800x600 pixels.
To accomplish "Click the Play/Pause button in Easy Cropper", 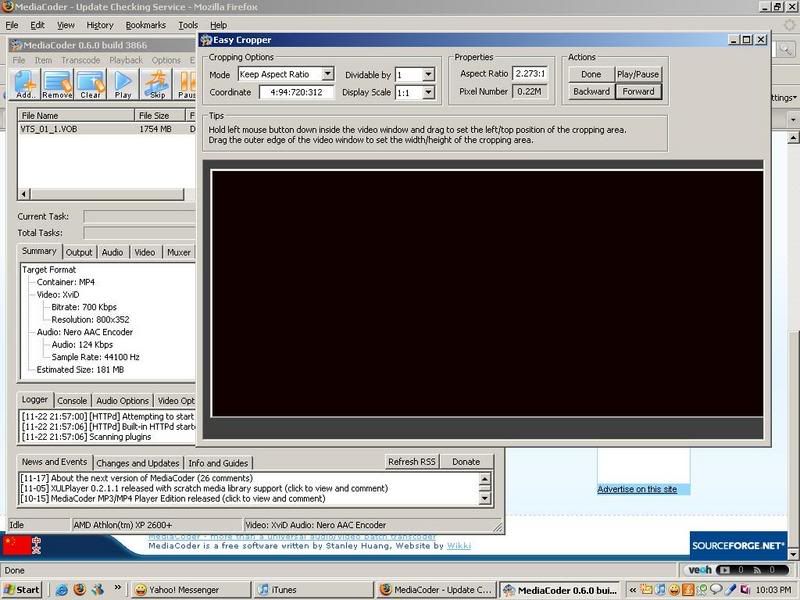I will [638, 74].
